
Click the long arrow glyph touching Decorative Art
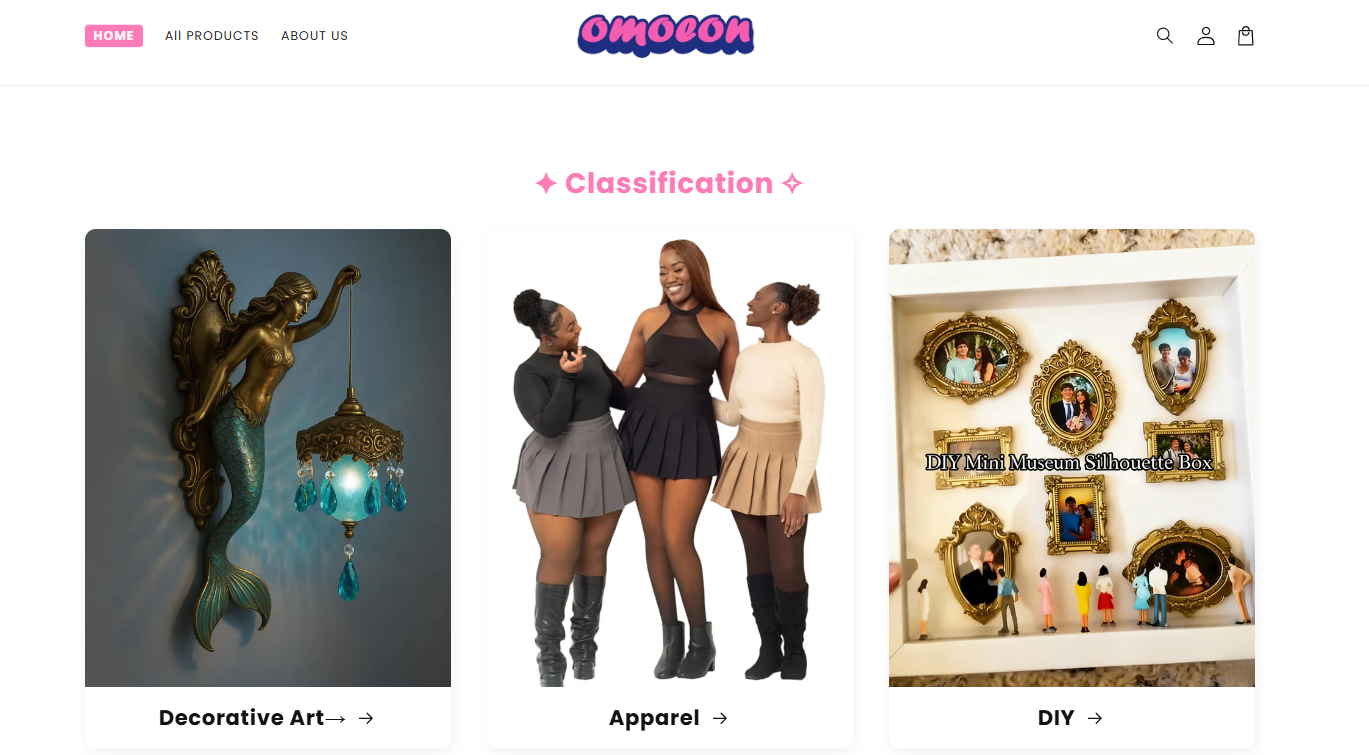(335, 719)
